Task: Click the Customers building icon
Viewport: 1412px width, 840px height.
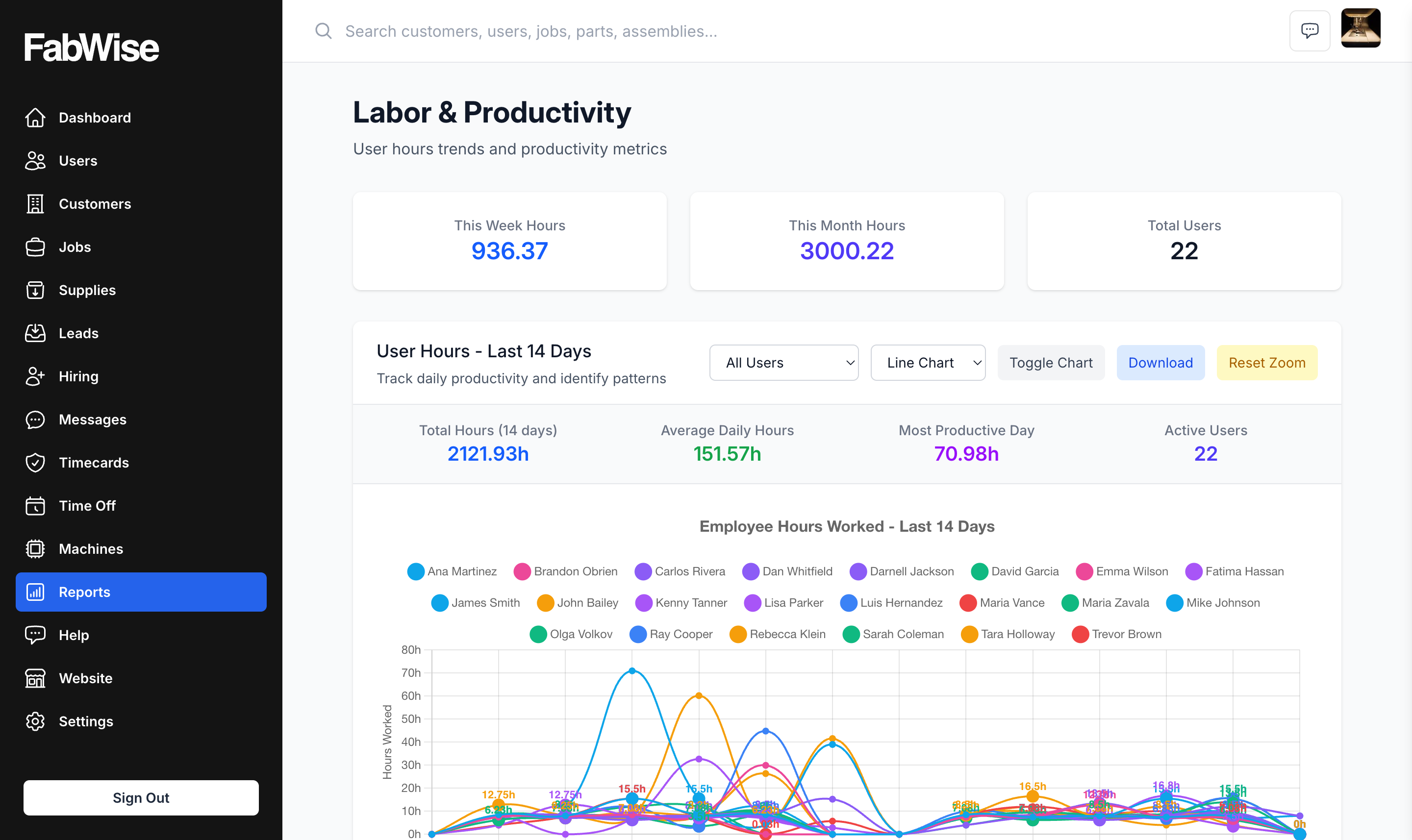Action: point(35,204)
